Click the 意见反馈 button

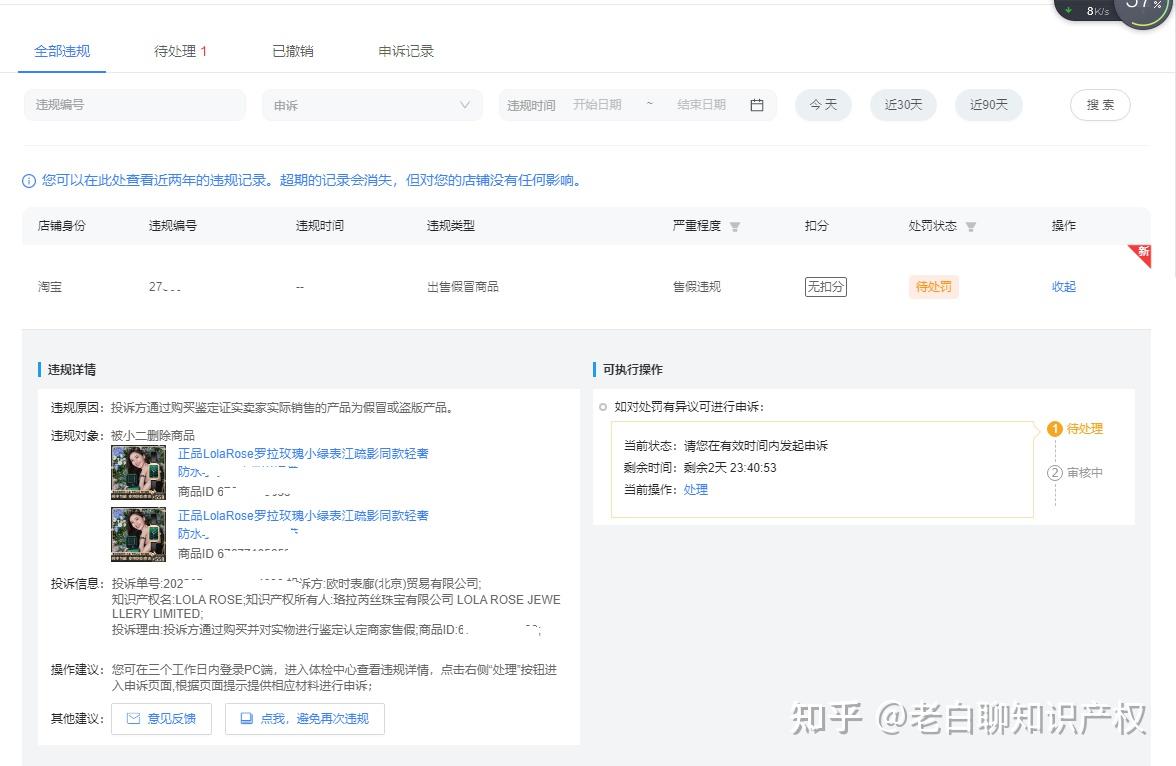click(x=161, y=719)
